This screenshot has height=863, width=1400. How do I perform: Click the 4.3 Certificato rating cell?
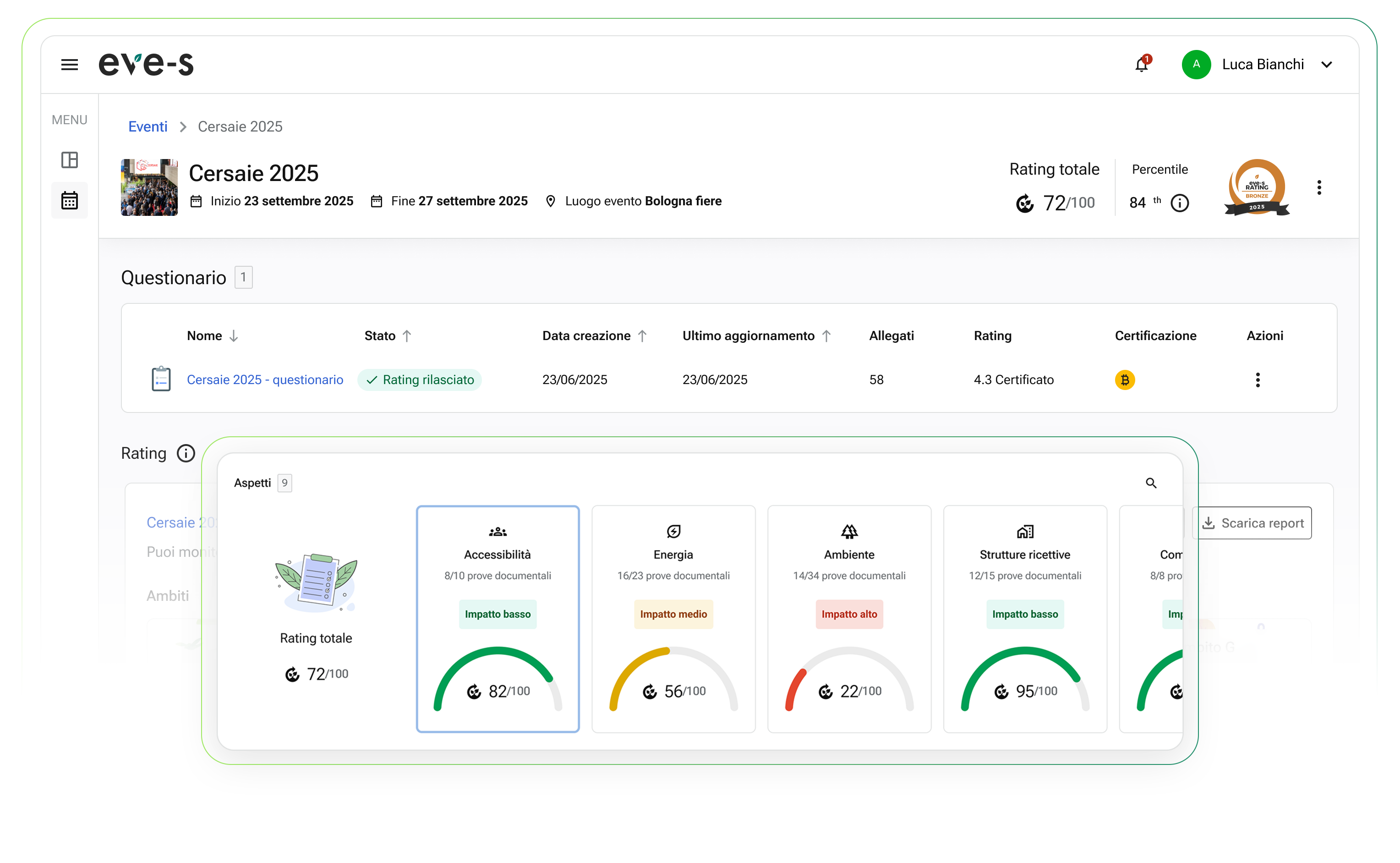1013,379
